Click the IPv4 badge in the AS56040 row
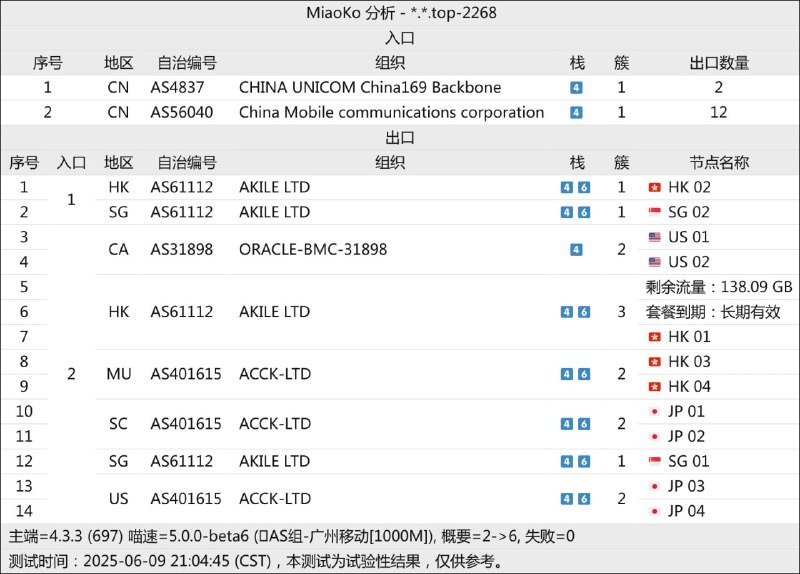 coord(576,112)
